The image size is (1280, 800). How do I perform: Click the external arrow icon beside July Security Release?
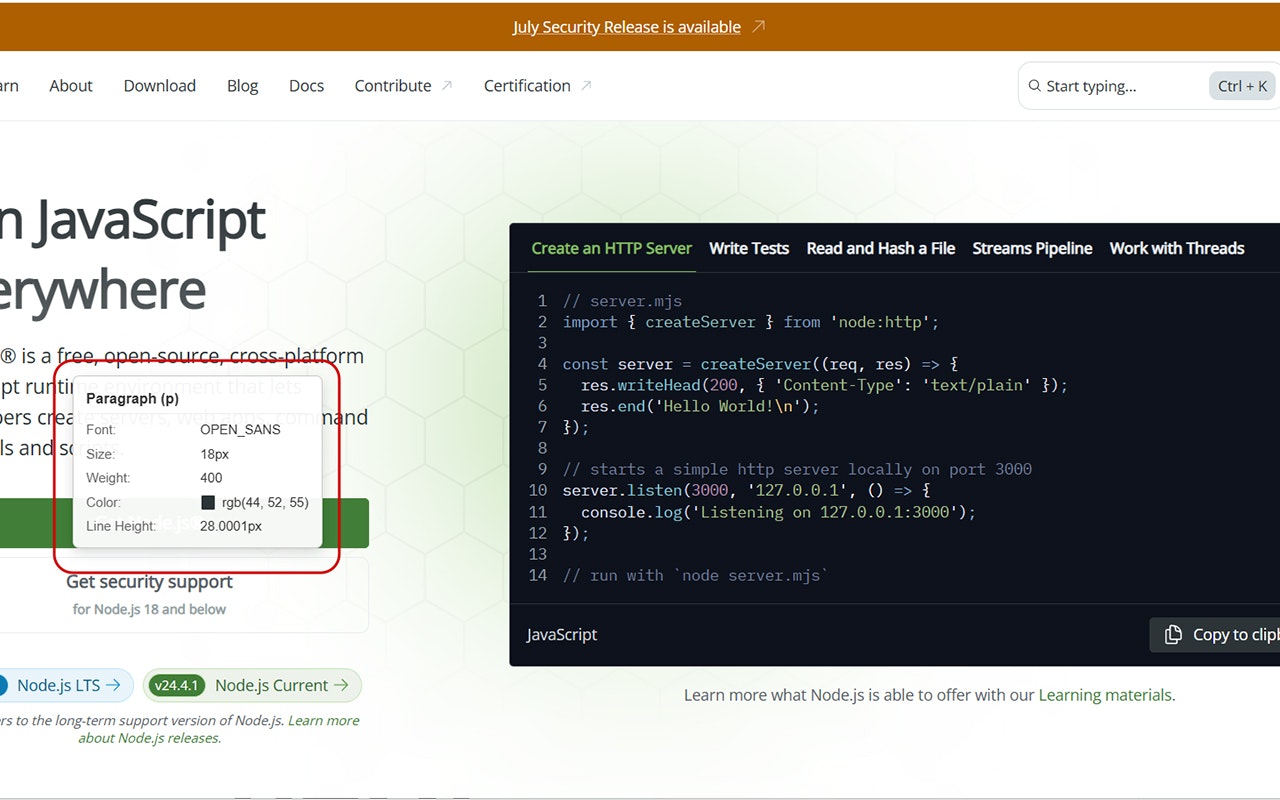coord(758,27)
